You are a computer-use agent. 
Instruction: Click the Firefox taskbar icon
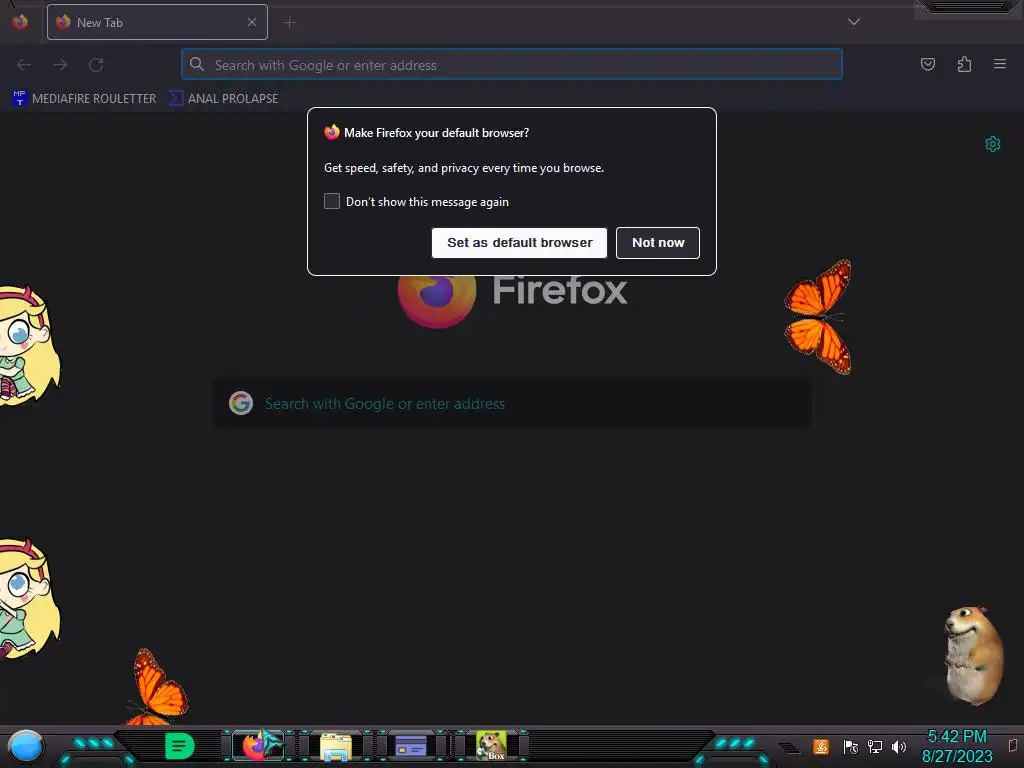pyautogui.click(x=259, y=746)
